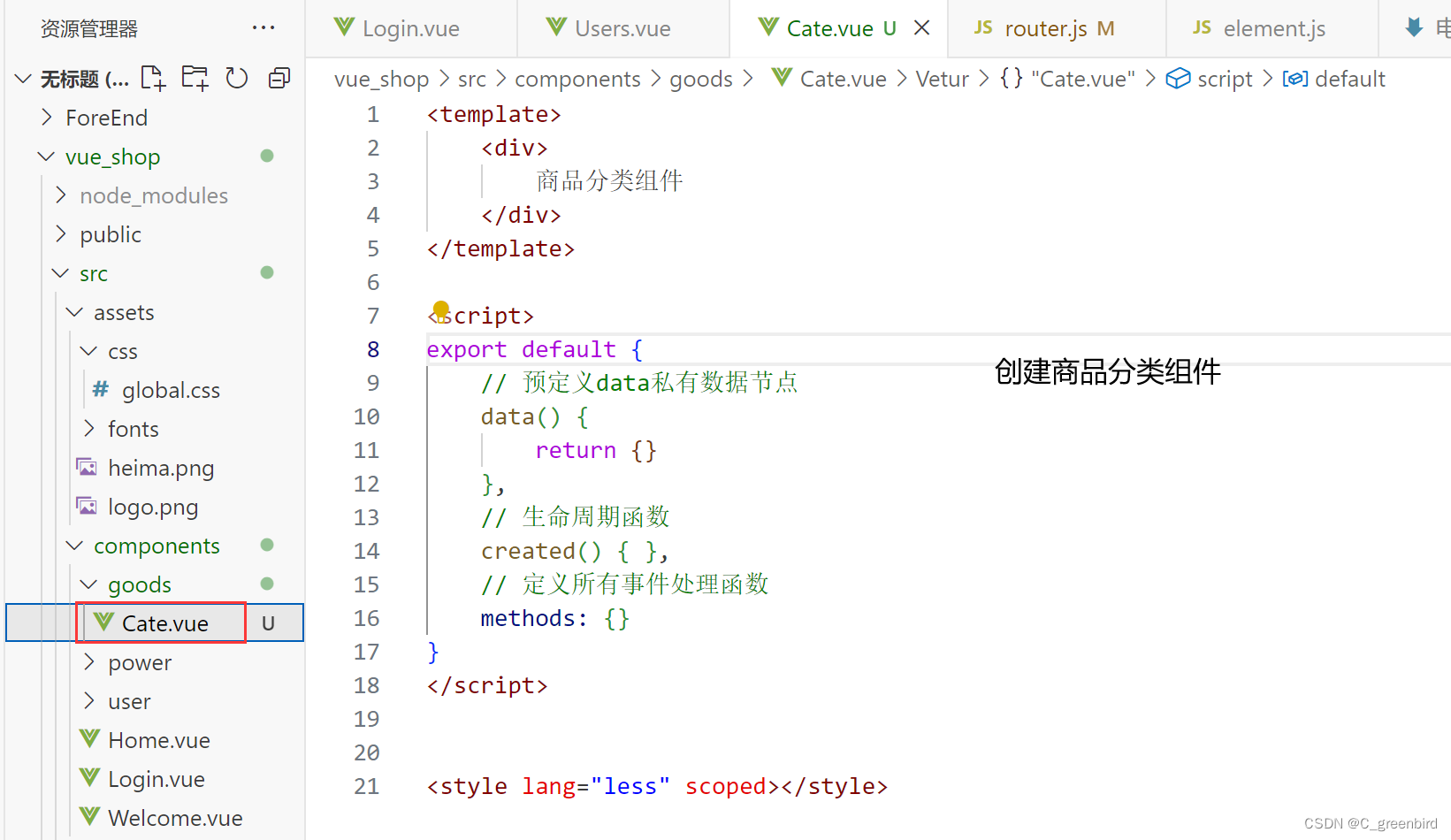
Task: Collapse the goods folder
Action: 89,584
